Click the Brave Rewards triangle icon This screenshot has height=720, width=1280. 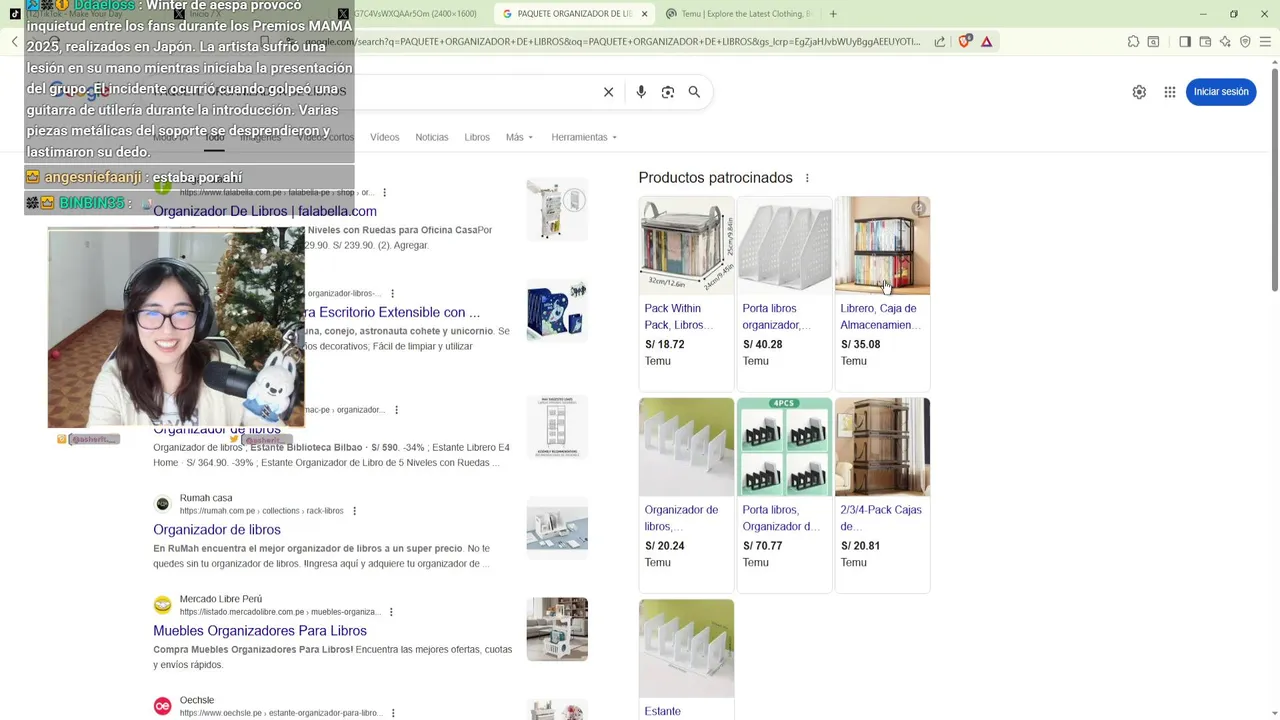point(986,42)
